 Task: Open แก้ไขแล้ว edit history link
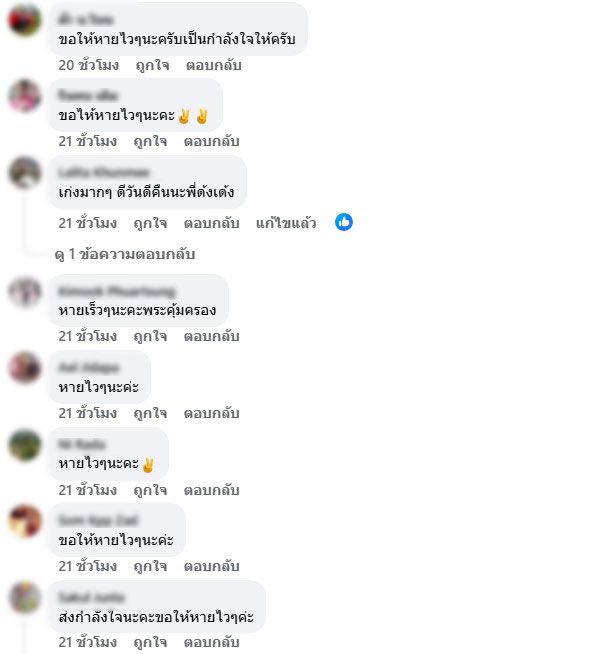(286, 223)
